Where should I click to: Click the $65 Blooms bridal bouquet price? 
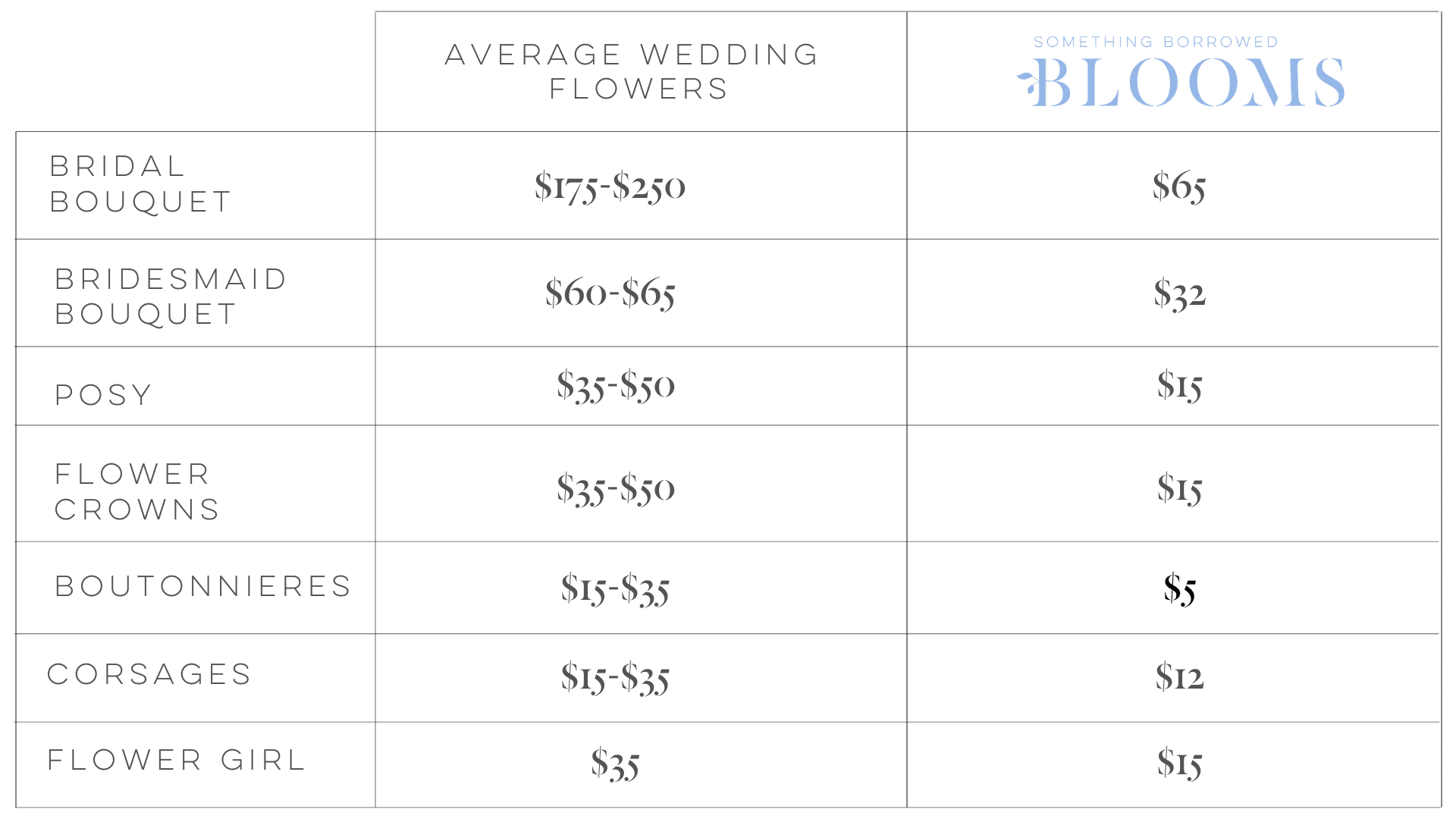click(1179, 187)
